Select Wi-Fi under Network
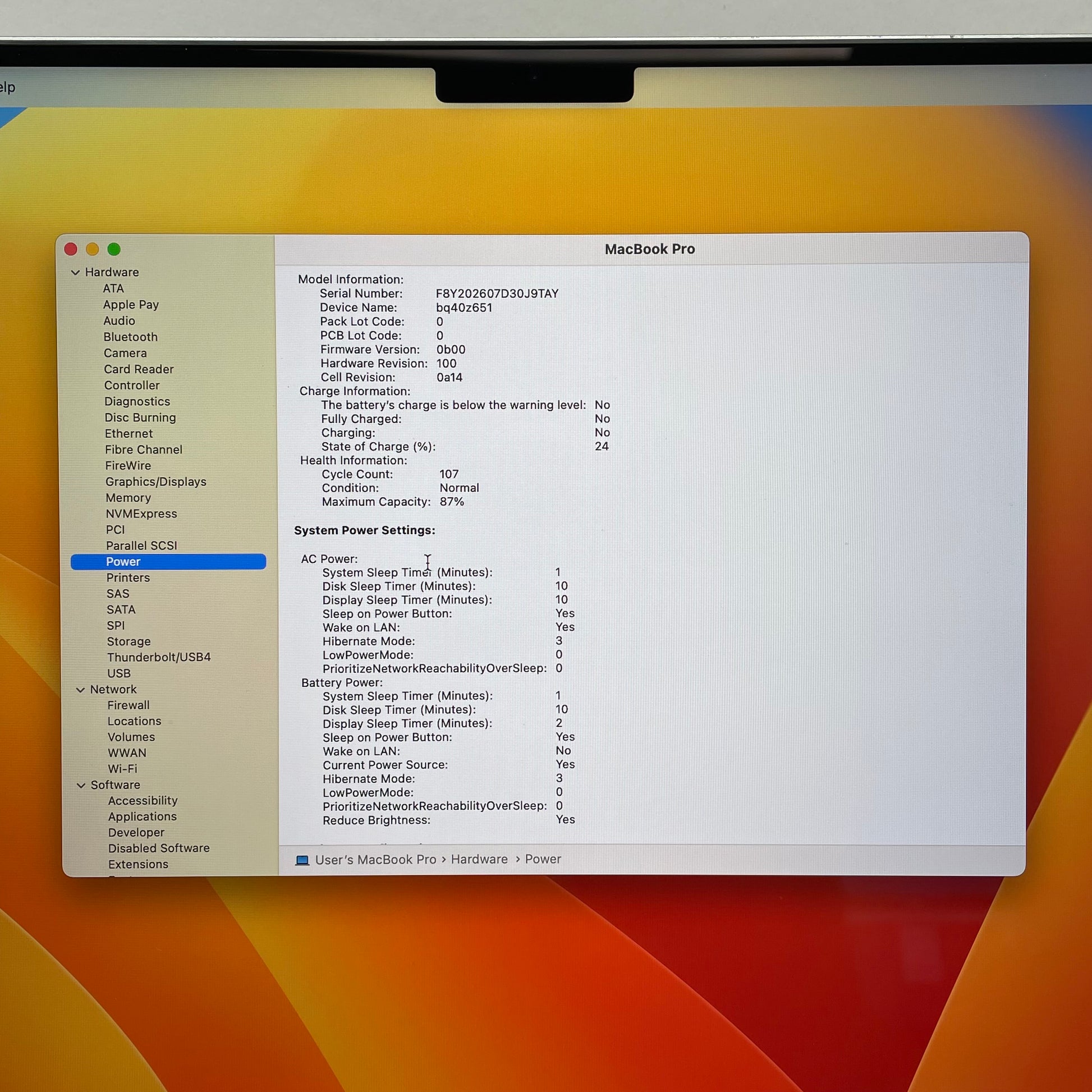 [x=123, y=769]
